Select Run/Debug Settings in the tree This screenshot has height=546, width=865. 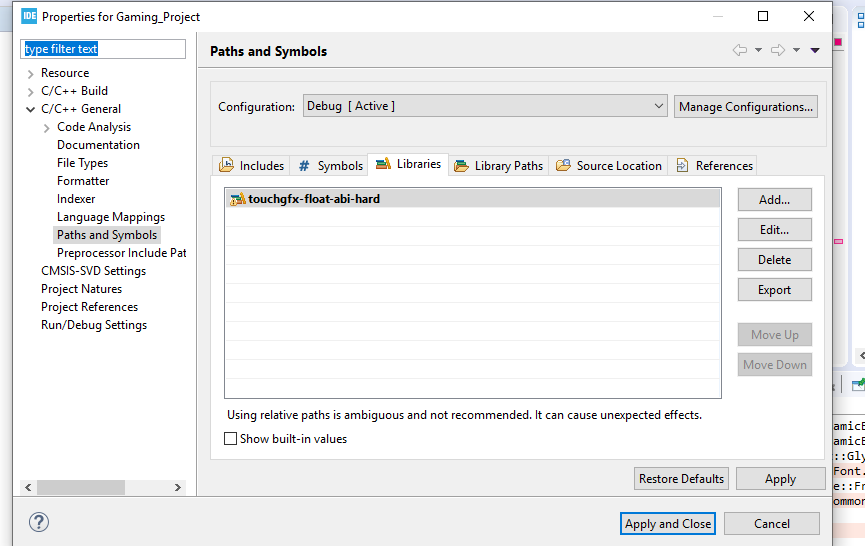pos(94,325)
